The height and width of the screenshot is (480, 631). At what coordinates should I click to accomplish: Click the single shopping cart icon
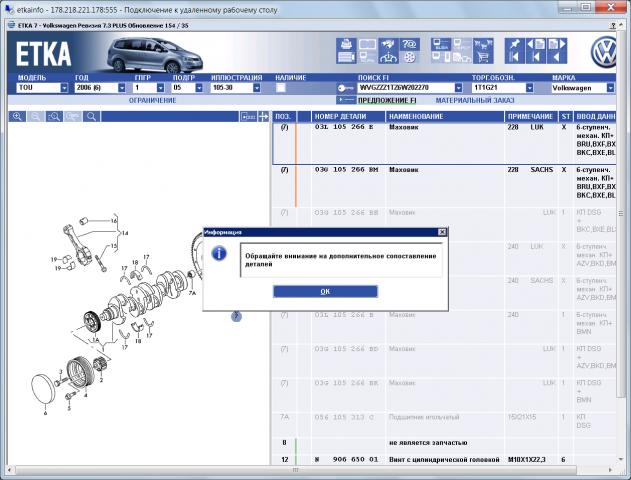click(x=483, y=57)
